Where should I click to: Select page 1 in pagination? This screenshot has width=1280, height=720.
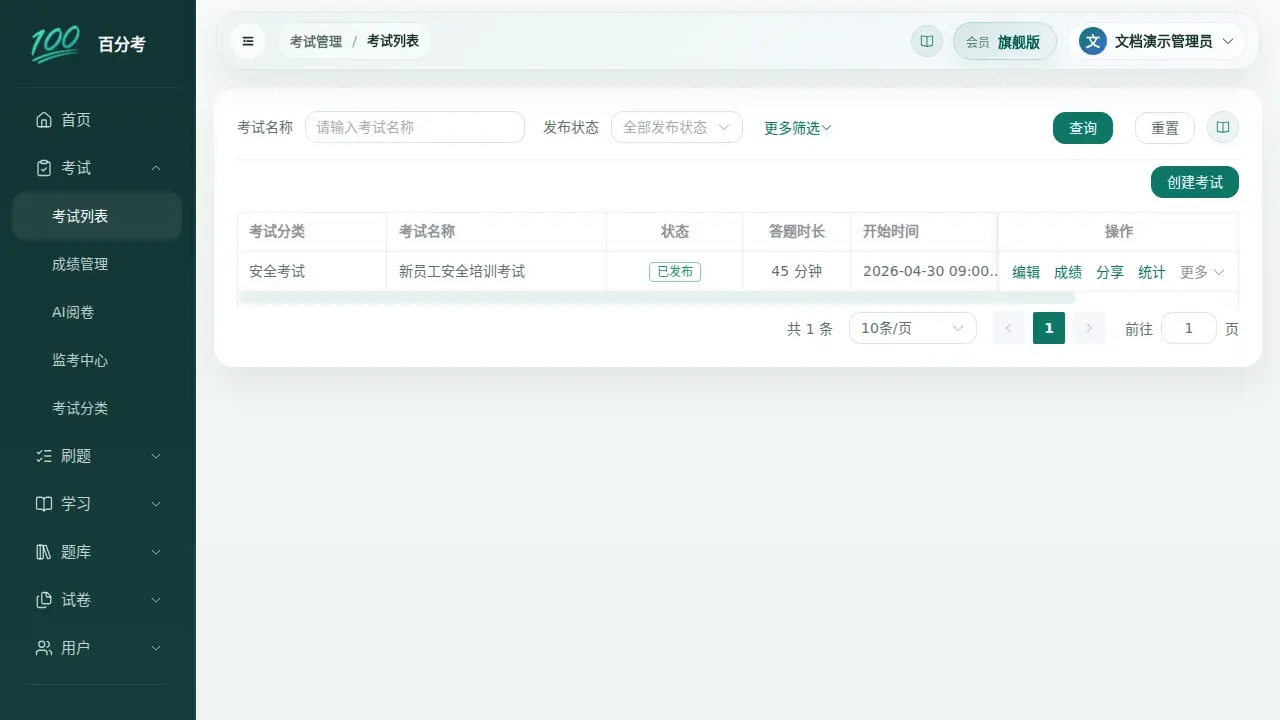(x=1049, y=328)
